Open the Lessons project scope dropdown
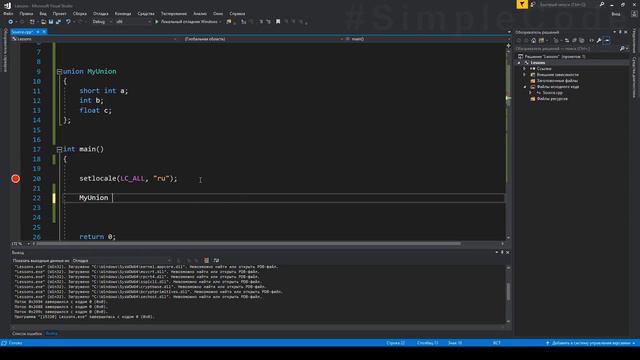Image resolution: width=640 pixels, height=360 pixels. (95, 39)
